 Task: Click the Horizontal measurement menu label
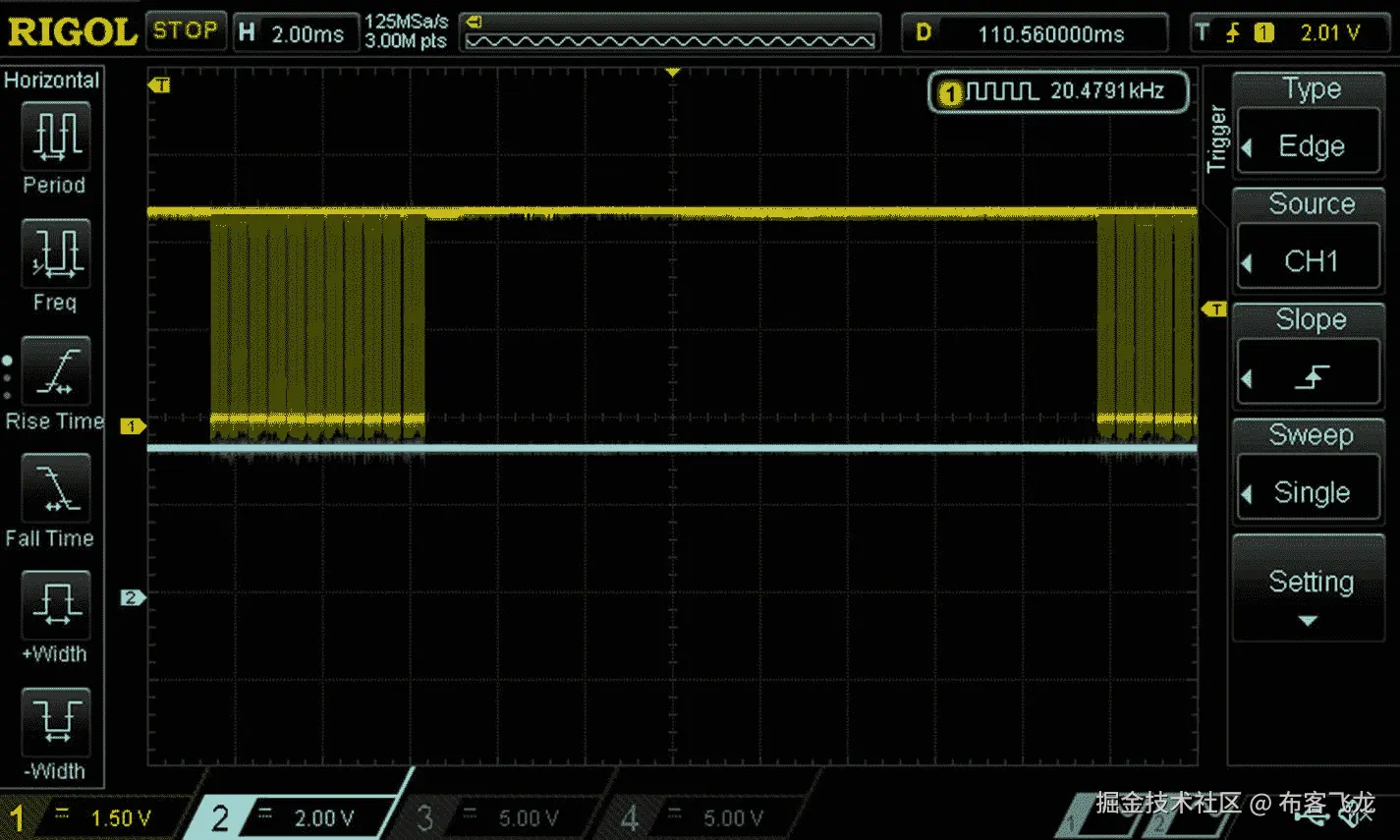(x=52, y=81)
